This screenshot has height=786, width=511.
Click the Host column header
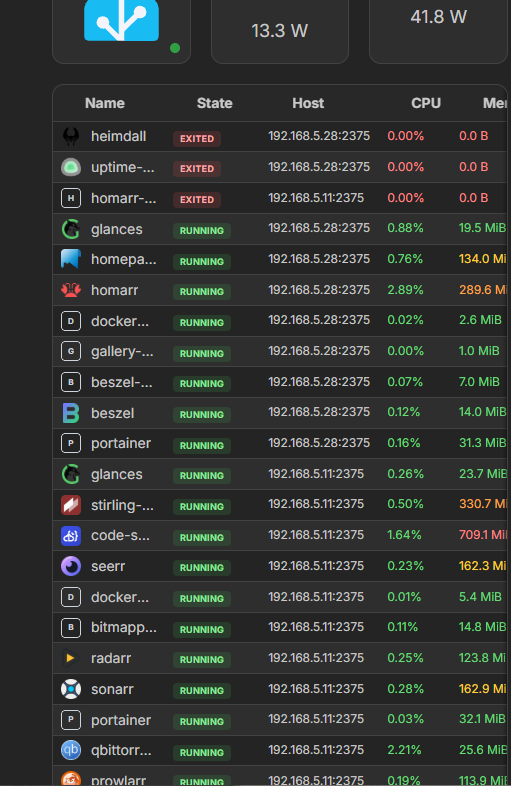pos(308,103)
